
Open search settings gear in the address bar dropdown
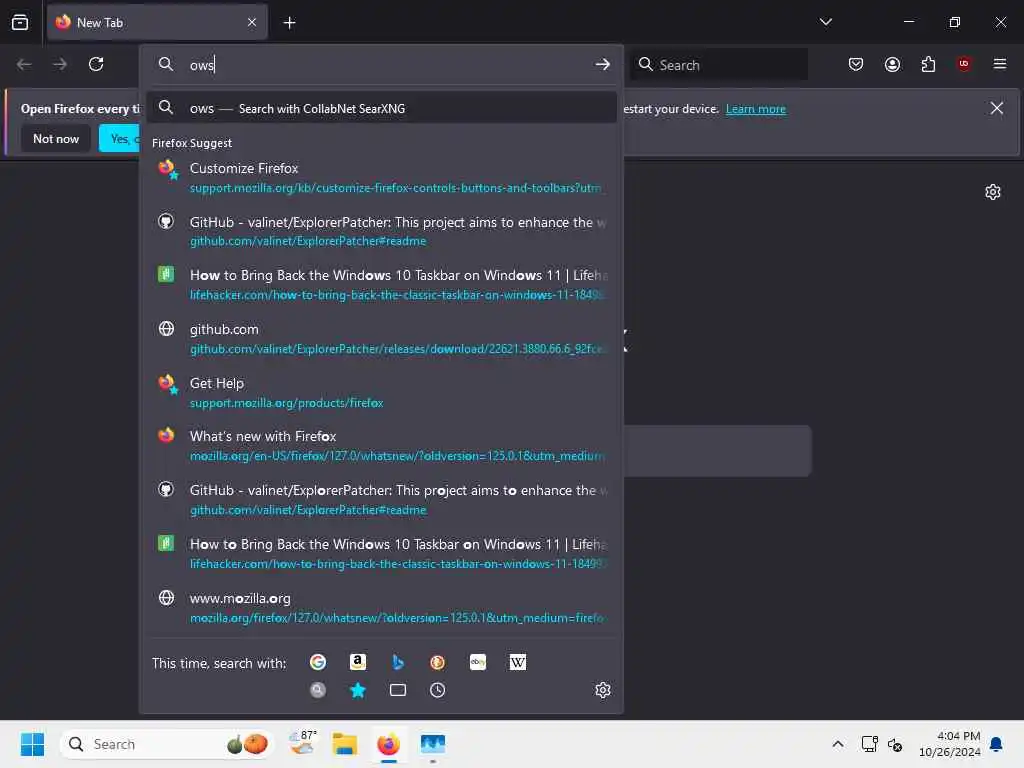603,690
